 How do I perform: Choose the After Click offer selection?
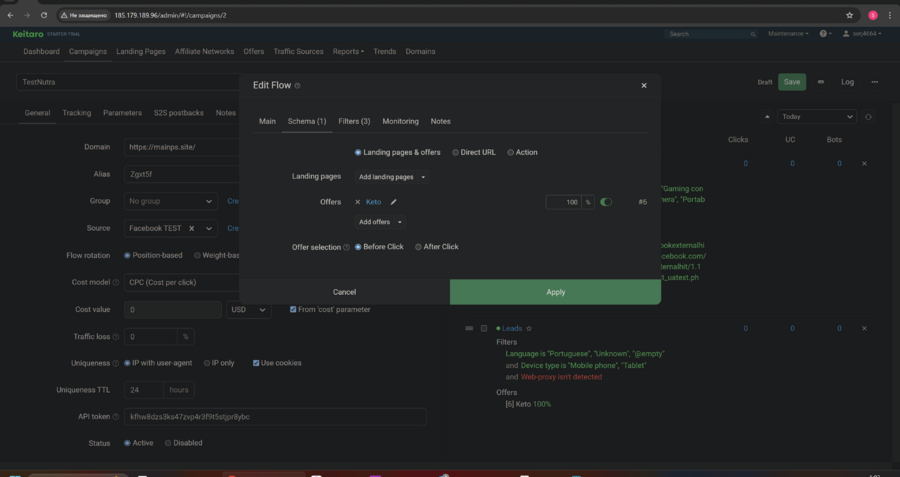[x=436, y=247]
